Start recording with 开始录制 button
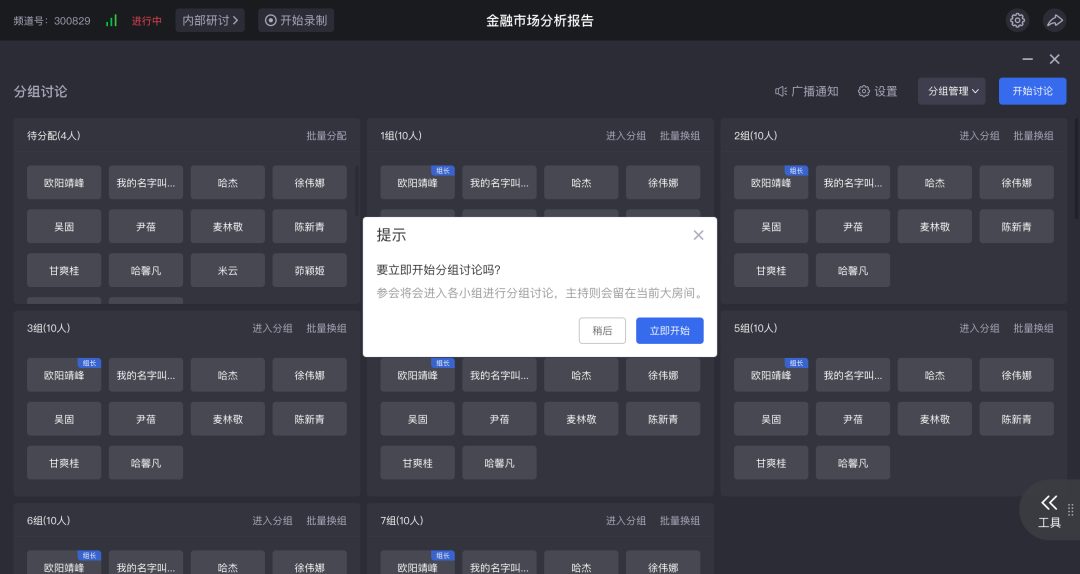The image size is (1080, 574). pyautogui.click(x=296, y=20)
